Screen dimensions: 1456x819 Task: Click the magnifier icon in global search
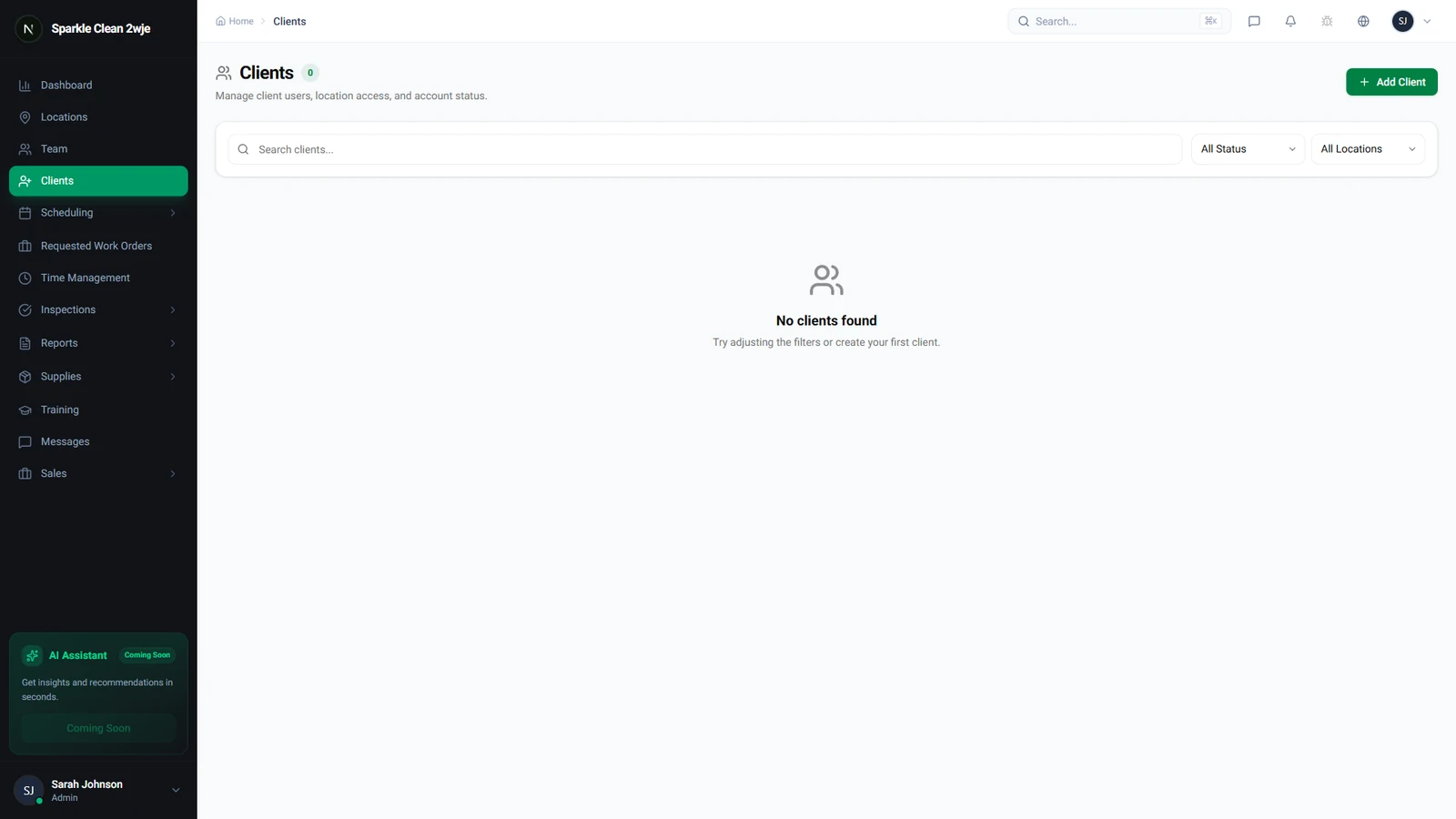(x=1024, y=21)
